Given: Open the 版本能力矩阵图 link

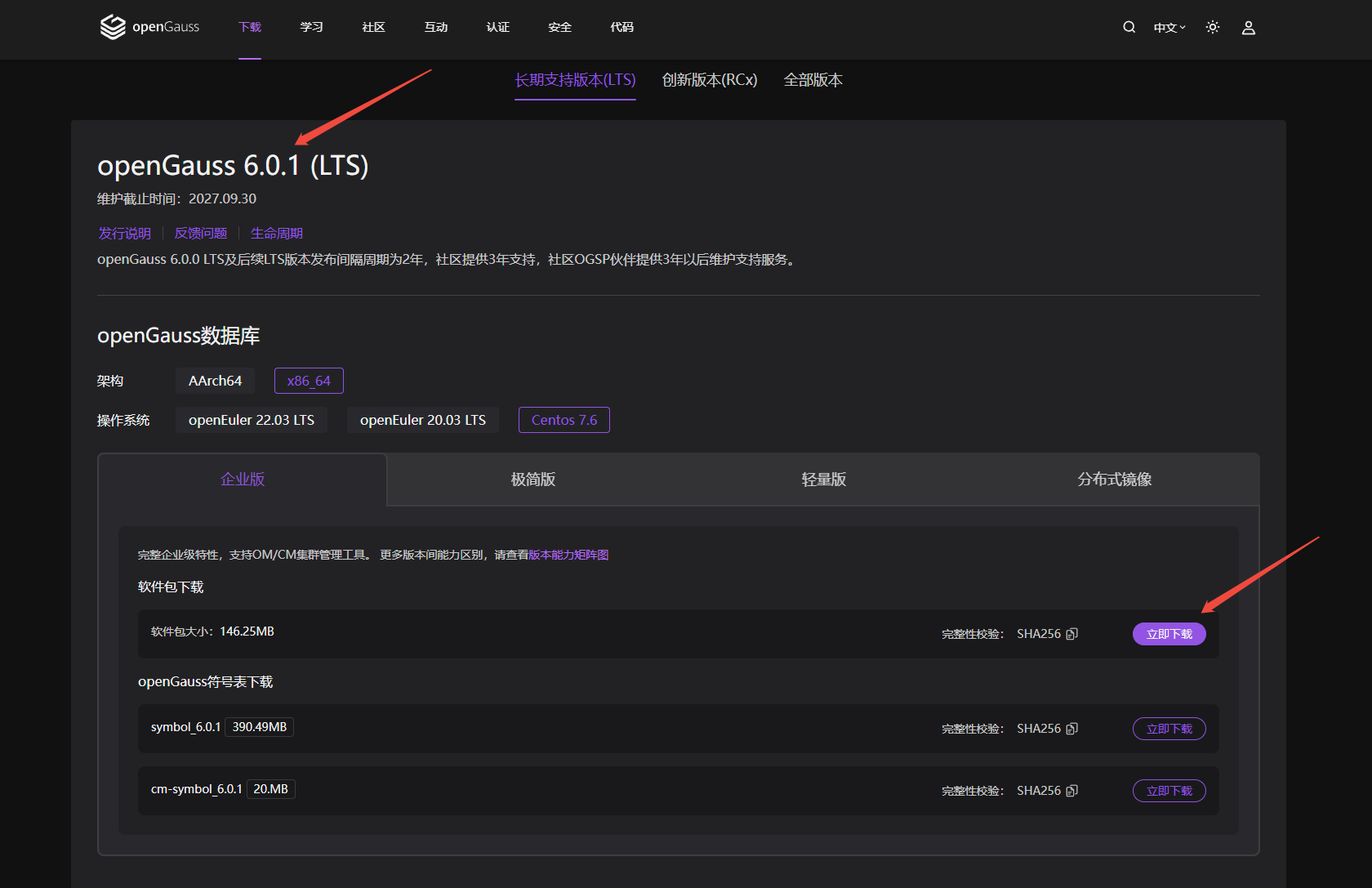Looking at the screenshot, I should (x=568, y=554).
